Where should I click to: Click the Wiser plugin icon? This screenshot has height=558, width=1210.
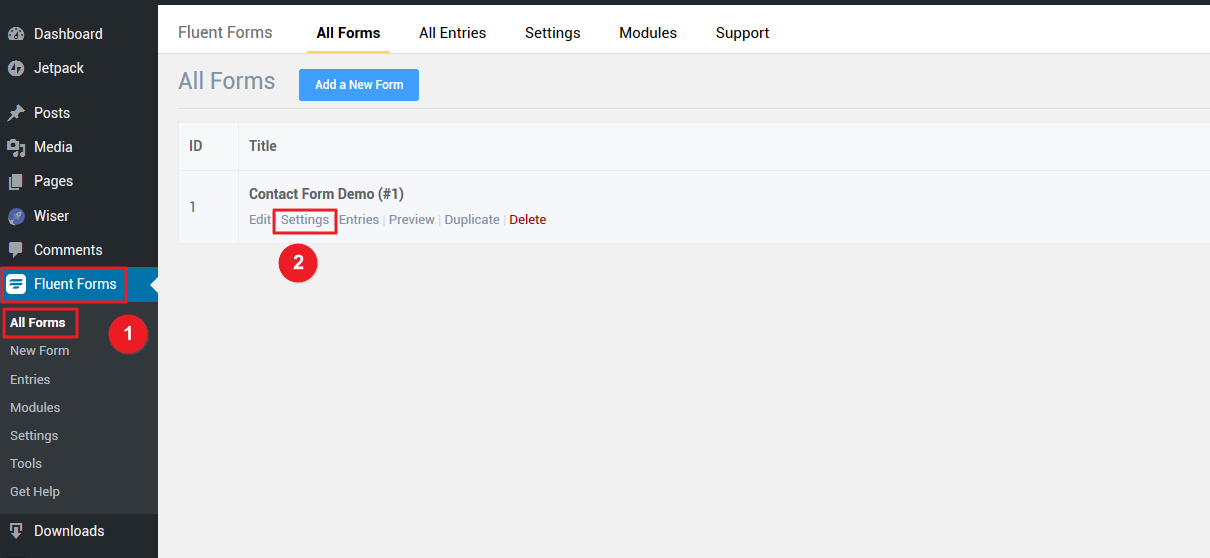16,216
